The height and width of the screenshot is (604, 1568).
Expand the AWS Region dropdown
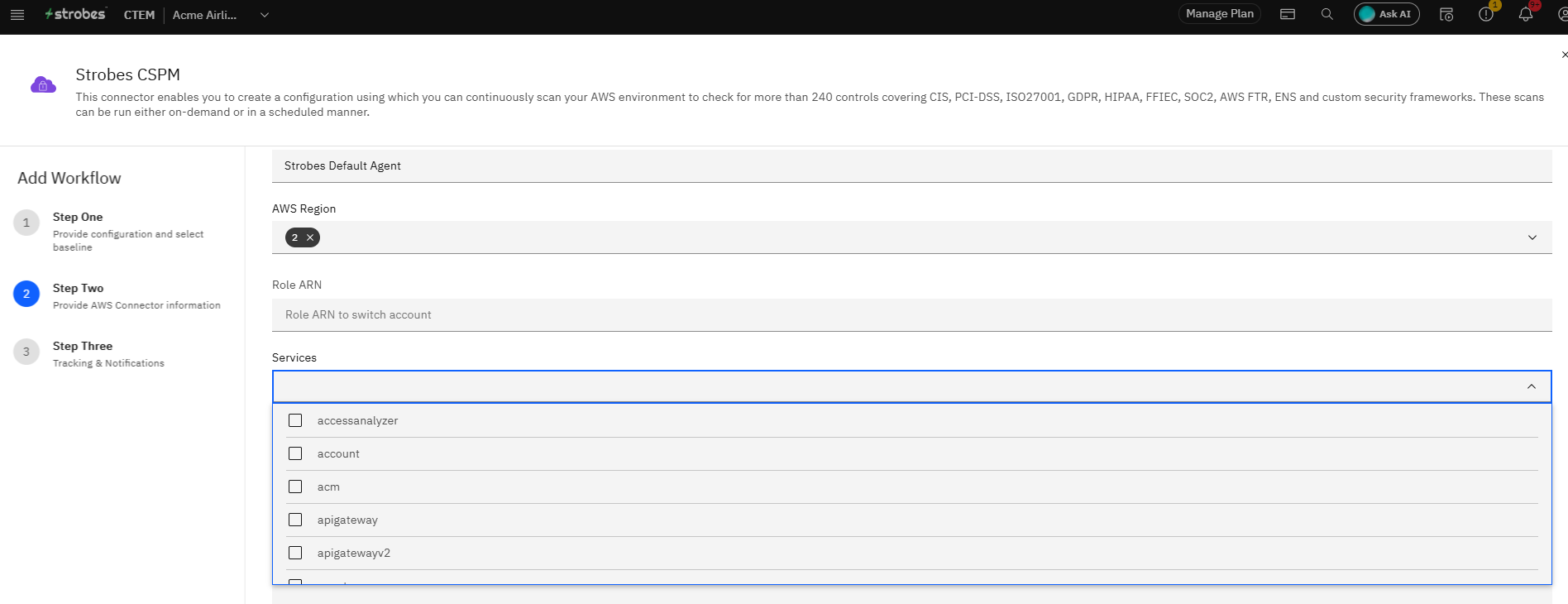click(1532, 237)
